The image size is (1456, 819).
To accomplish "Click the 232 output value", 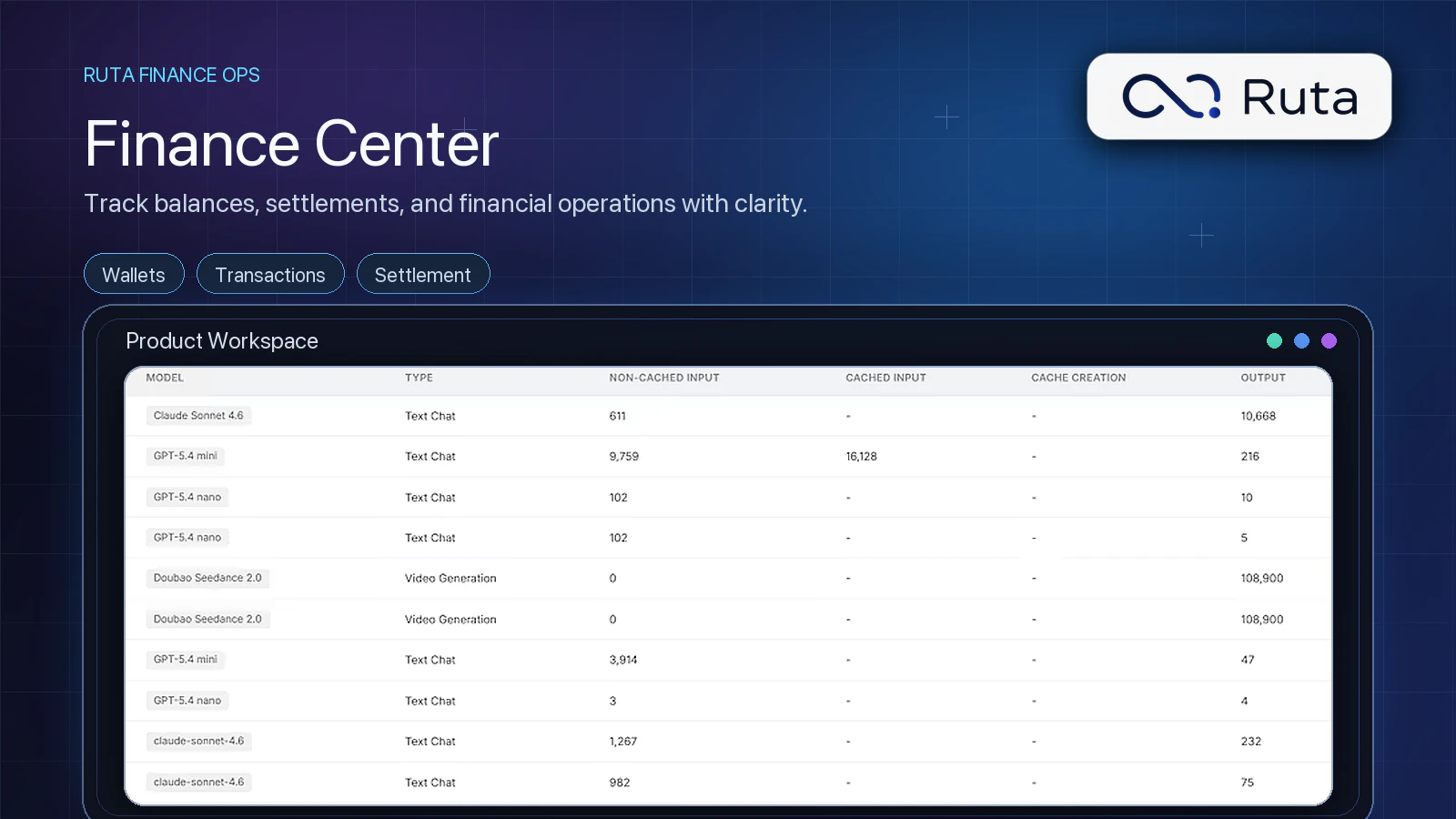I will (1251, 742).
